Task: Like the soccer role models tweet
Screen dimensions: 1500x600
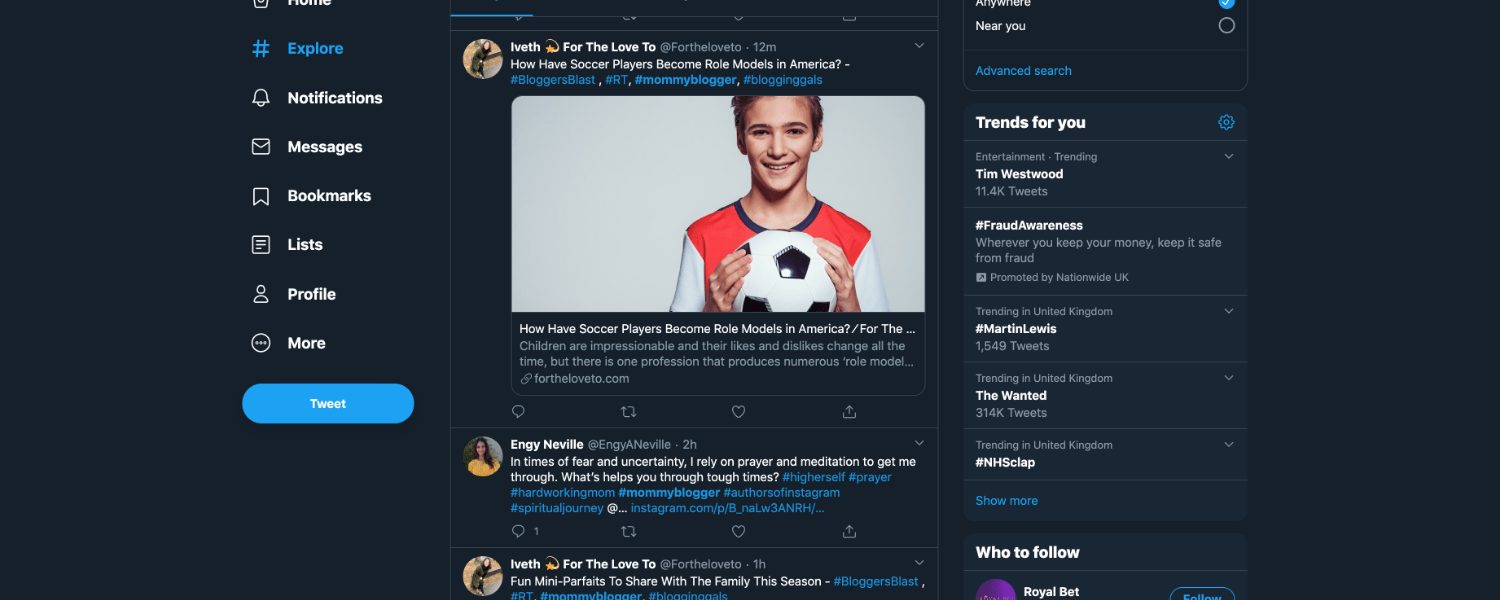Action: 738,412
